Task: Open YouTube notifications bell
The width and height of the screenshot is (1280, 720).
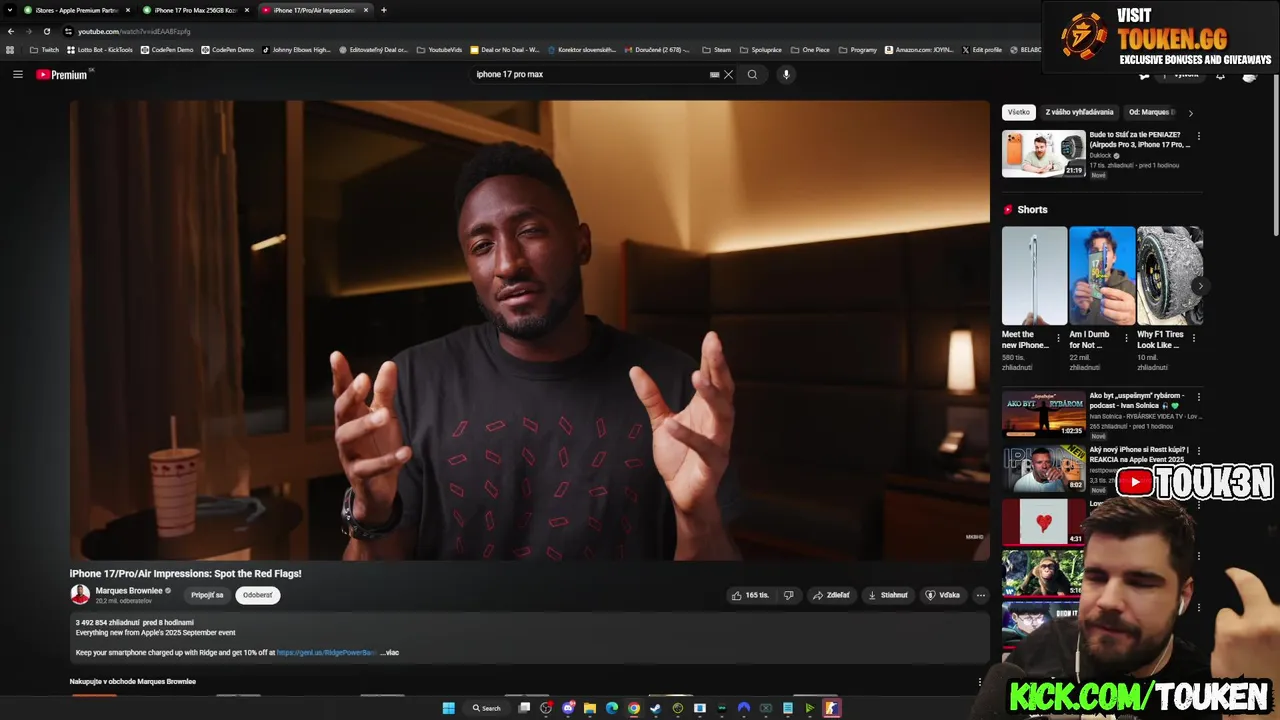Action: coord(1220,75)
